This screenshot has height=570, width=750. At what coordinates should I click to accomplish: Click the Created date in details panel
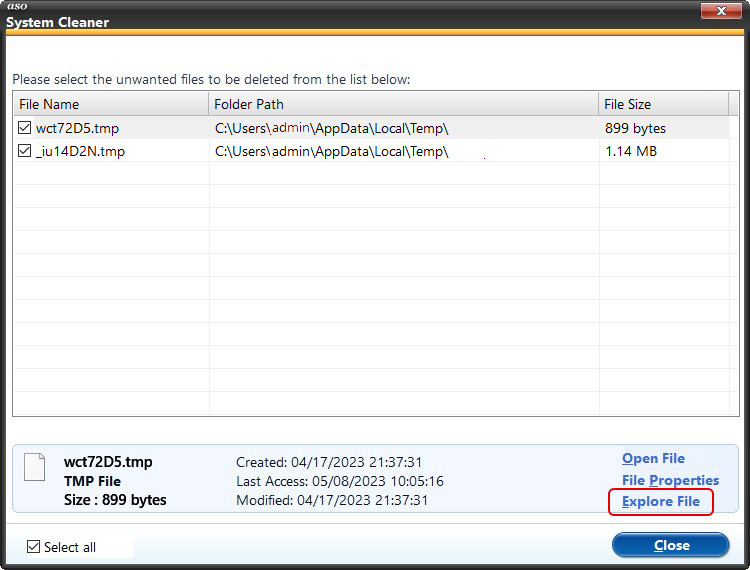[329, 462]
